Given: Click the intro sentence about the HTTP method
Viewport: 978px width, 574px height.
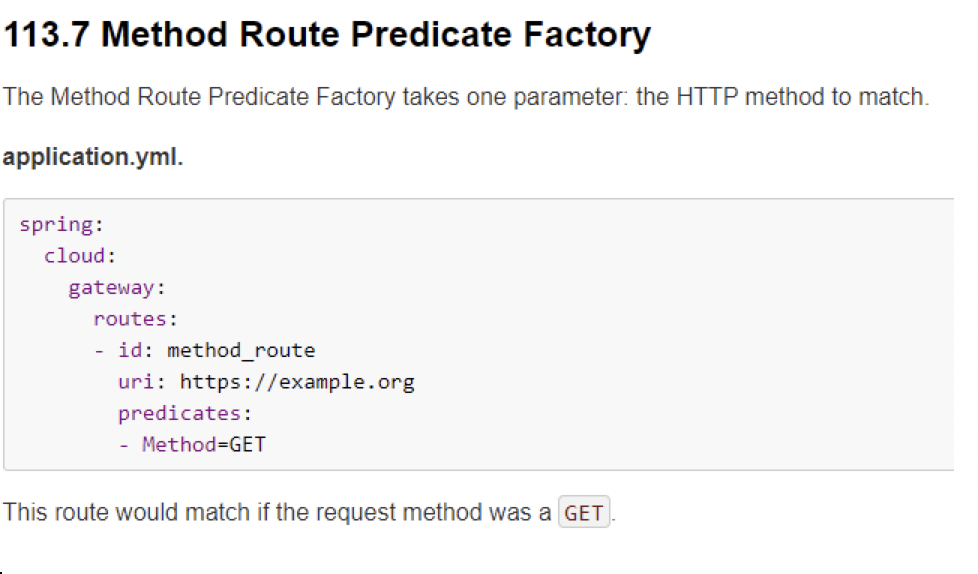Looking at the screenshot, I should tap(466, 98).
